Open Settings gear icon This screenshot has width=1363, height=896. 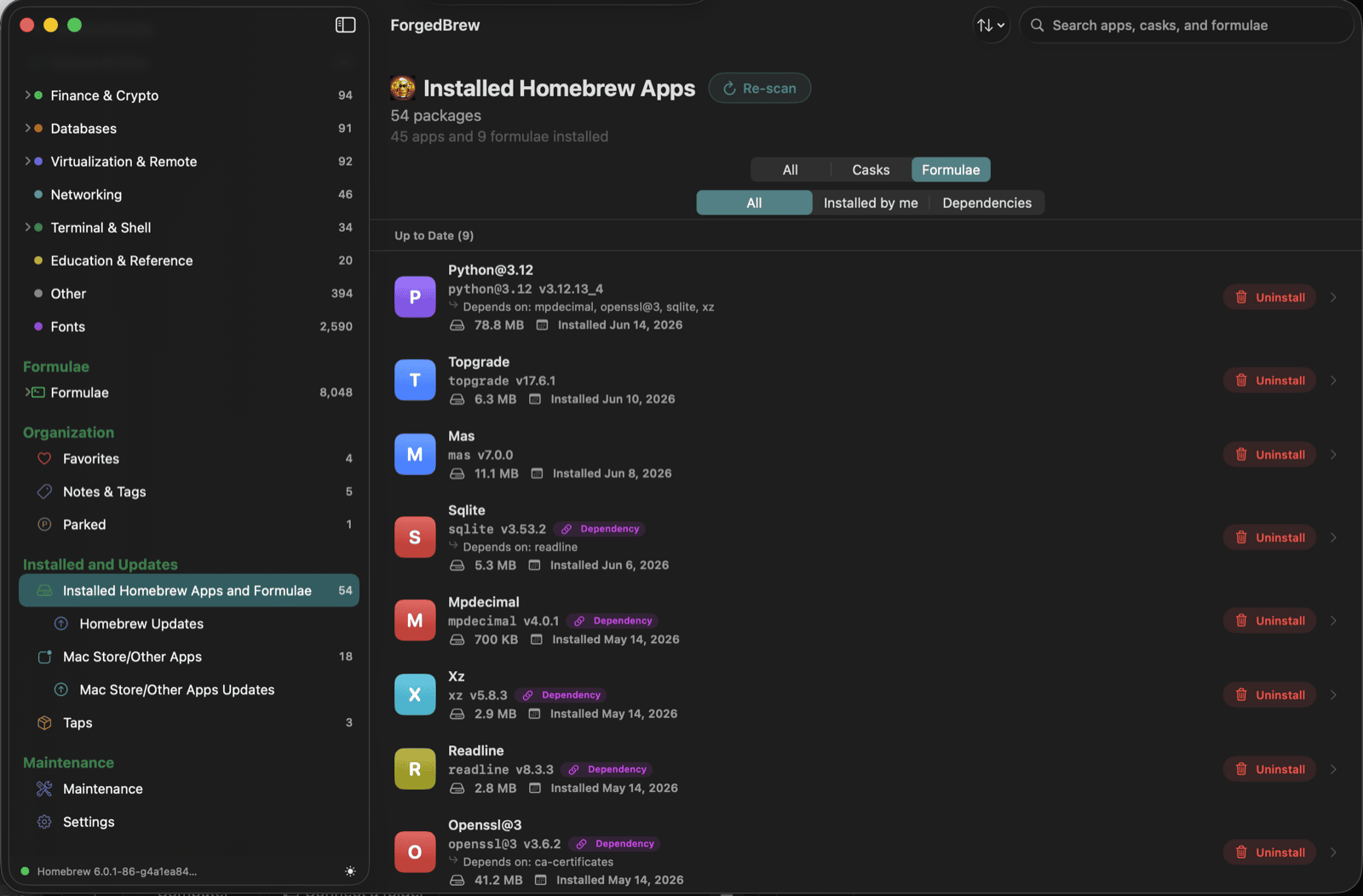coord(44,822)
